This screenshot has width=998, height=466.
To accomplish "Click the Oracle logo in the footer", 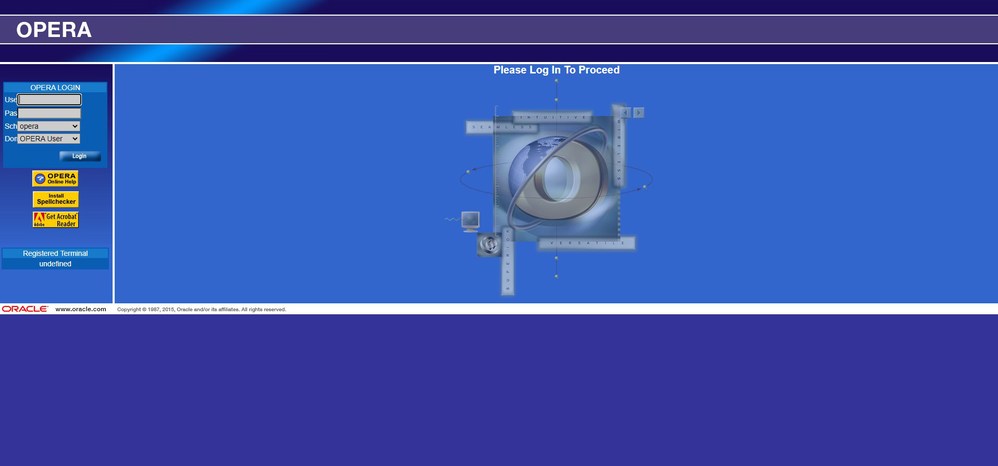I will point(25,309).
